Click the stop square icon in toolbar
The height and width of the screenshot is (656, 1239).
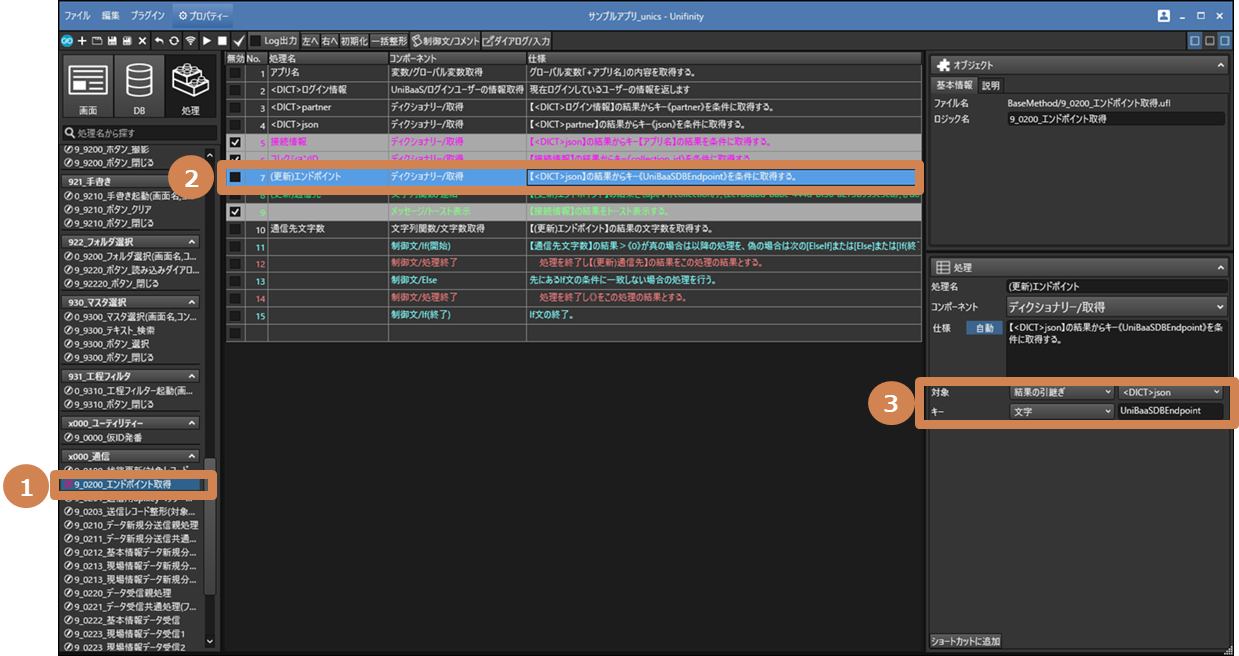click(221, 41)
